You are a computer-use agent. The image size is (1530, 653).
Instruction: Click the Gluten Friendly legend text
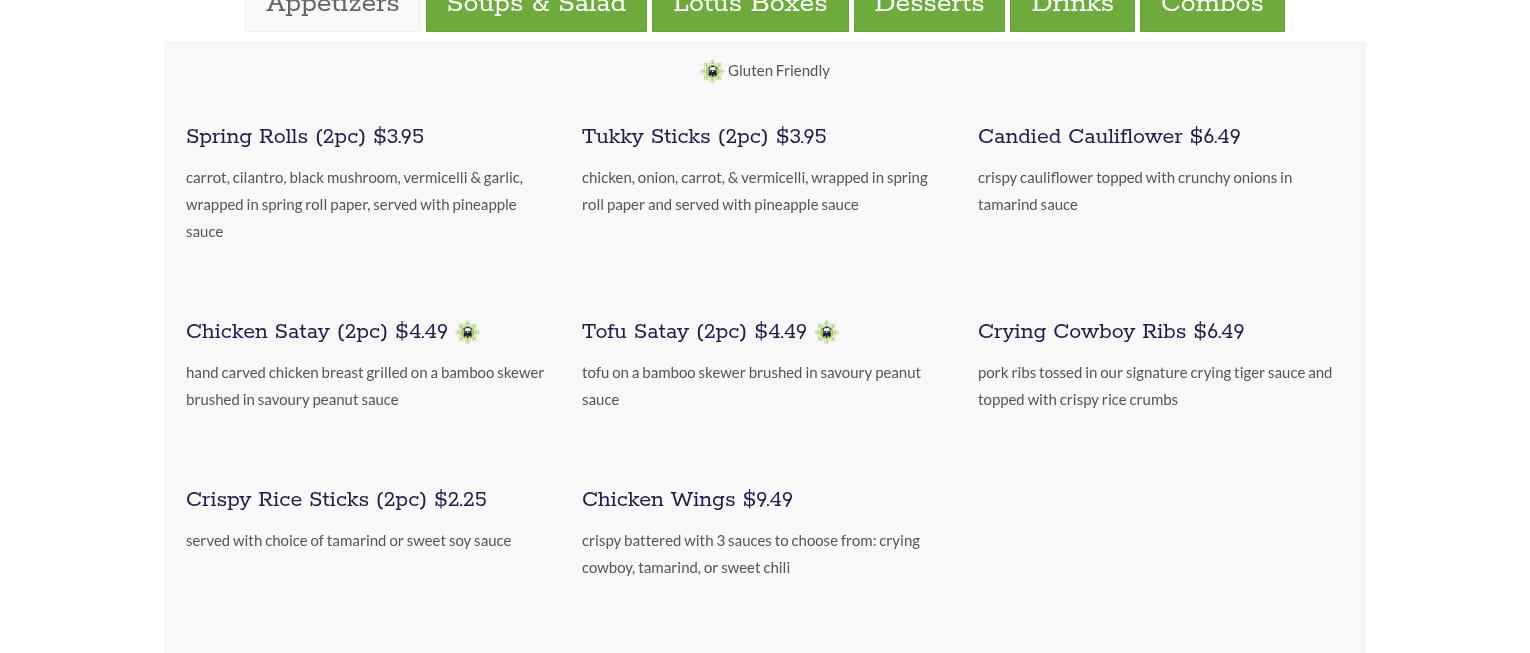click(x=779, y=71)
